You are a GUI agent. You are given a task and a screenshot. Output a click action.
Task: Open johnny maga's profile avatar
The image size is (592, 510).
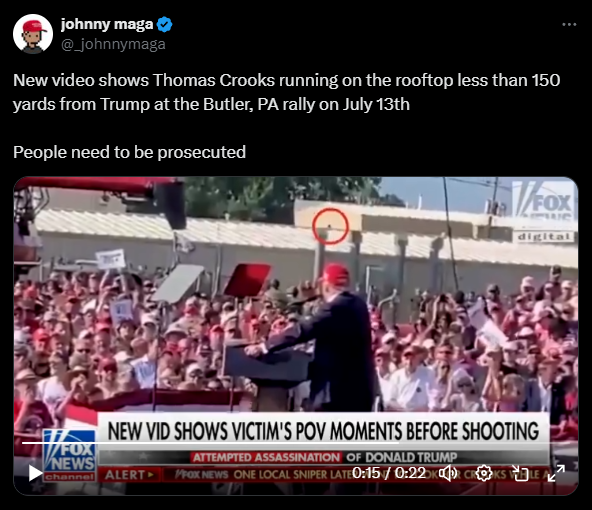[33, 34]
